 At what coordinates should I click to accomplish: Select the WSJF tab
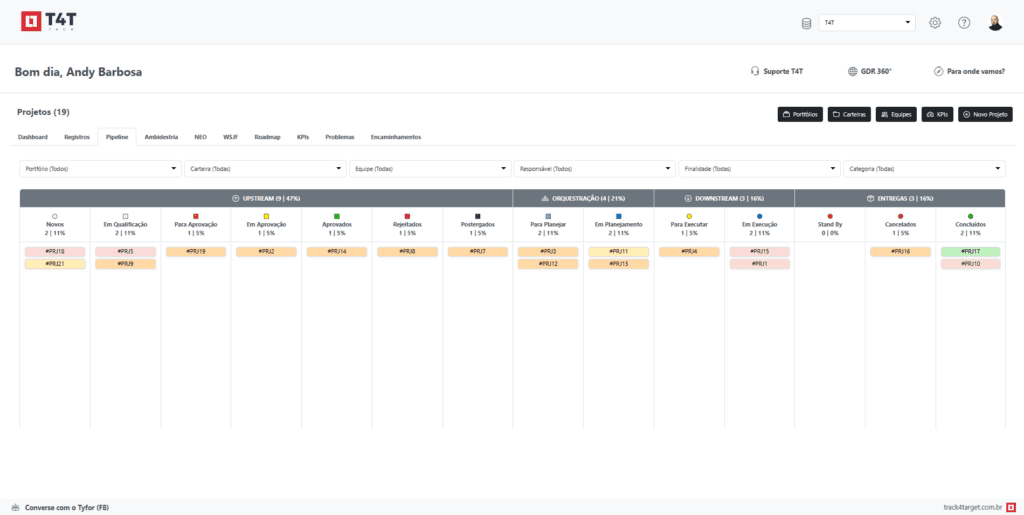231,136
